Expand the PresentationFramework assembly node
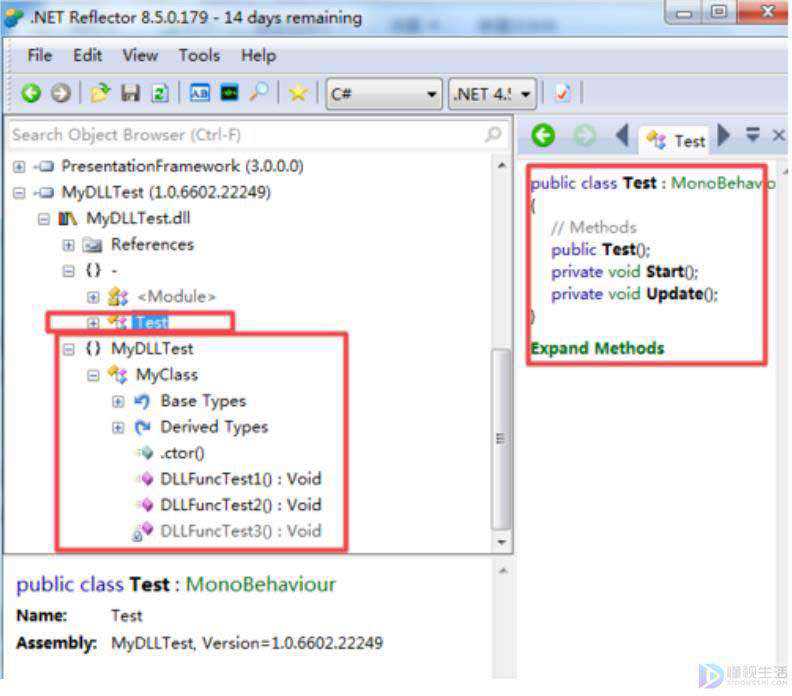Viewport: 792px width, 696px height. point(19,166)
